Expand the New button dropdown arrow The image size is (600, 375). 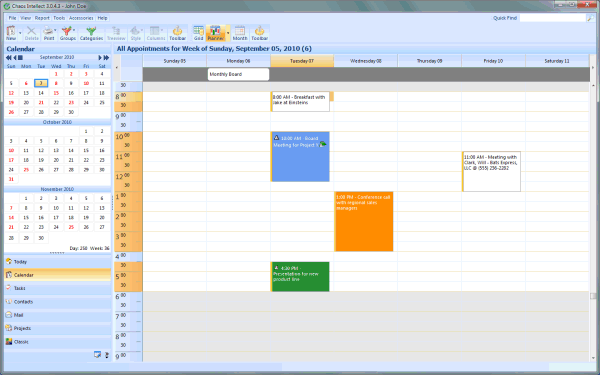tap(20, 33)
